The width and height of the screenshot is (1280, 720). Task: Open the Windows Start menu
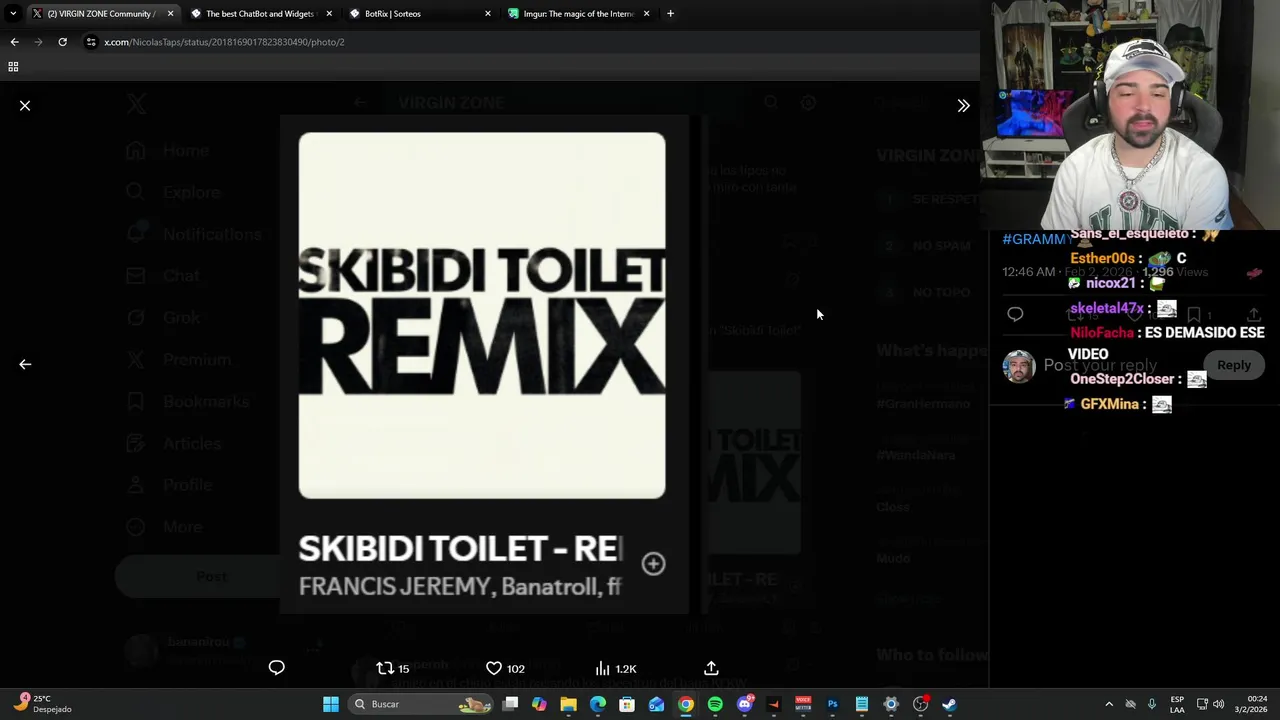[331, 704]
